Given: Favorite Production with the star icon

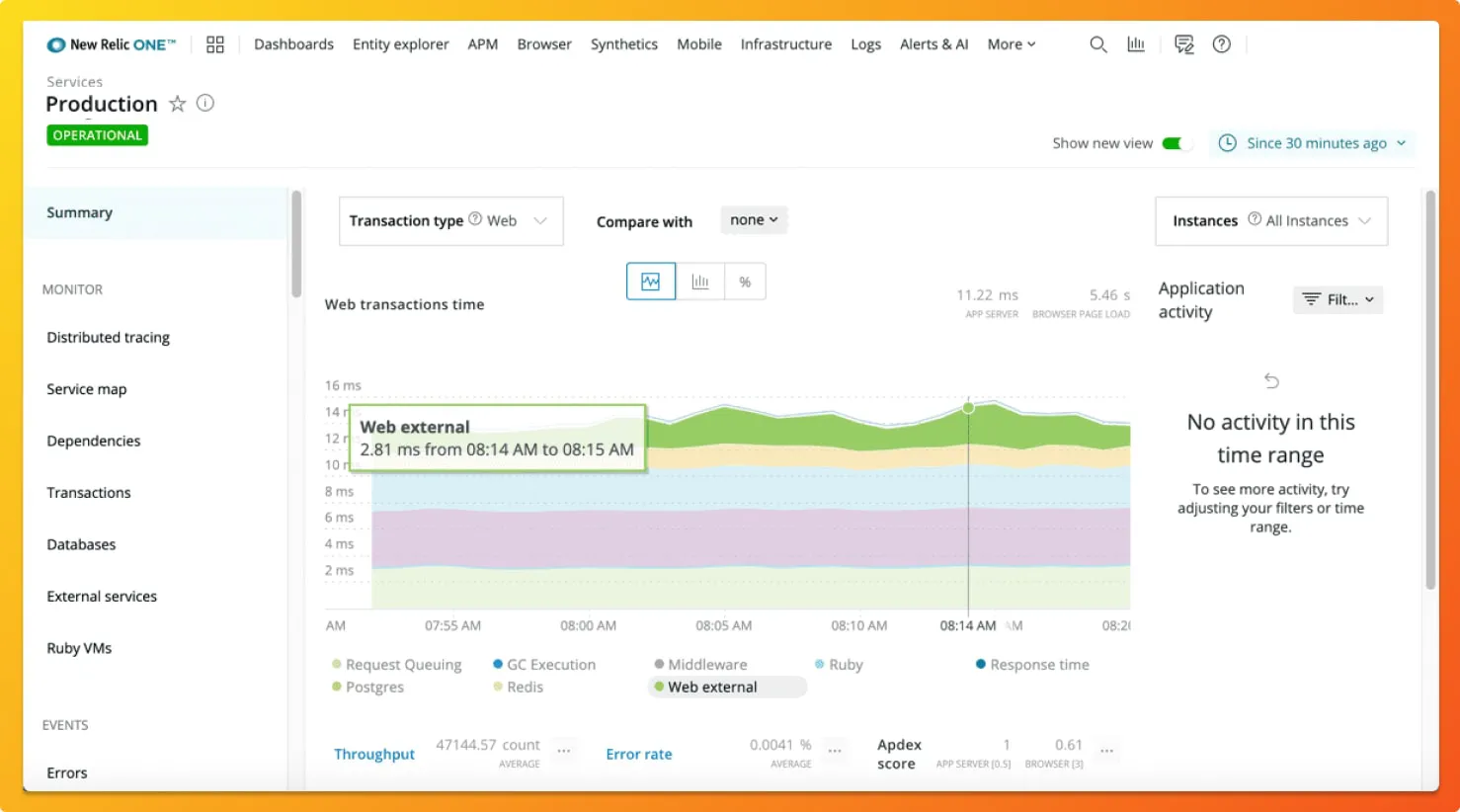Looking at the screenshot, I should click(178, 104).
